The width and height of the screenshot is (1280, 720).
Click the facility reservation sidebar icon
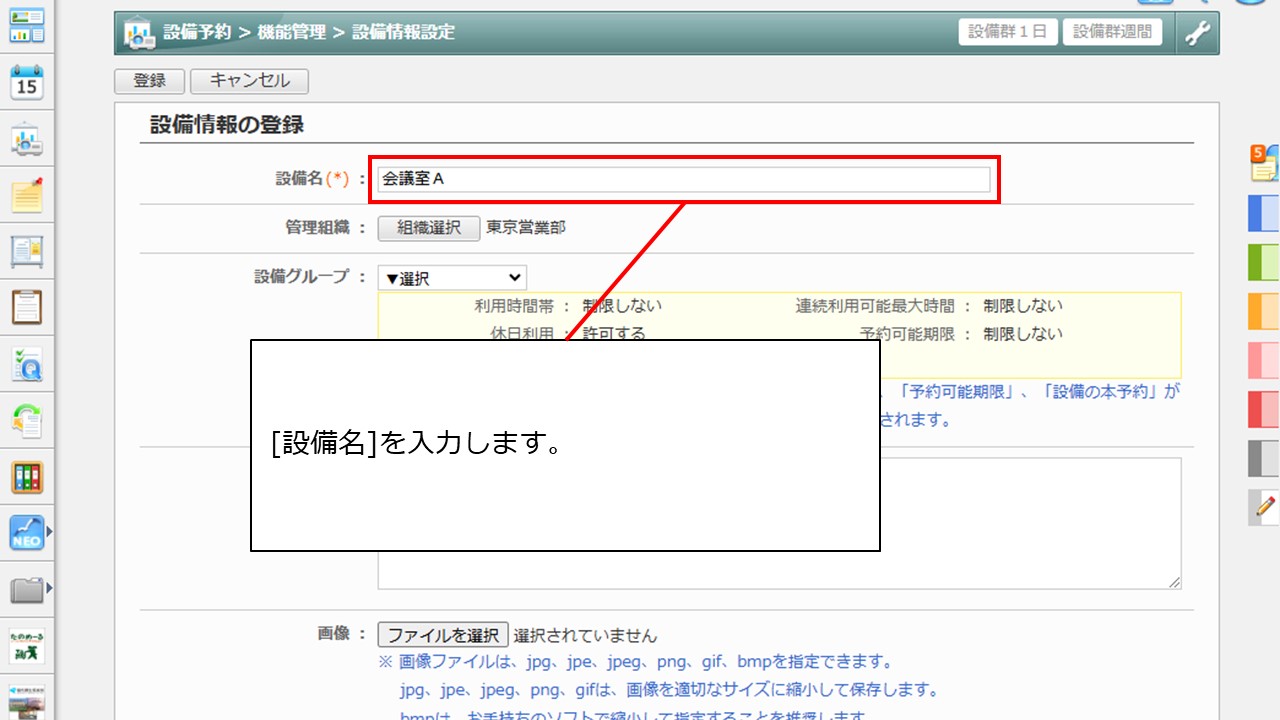tap(27, 140)
